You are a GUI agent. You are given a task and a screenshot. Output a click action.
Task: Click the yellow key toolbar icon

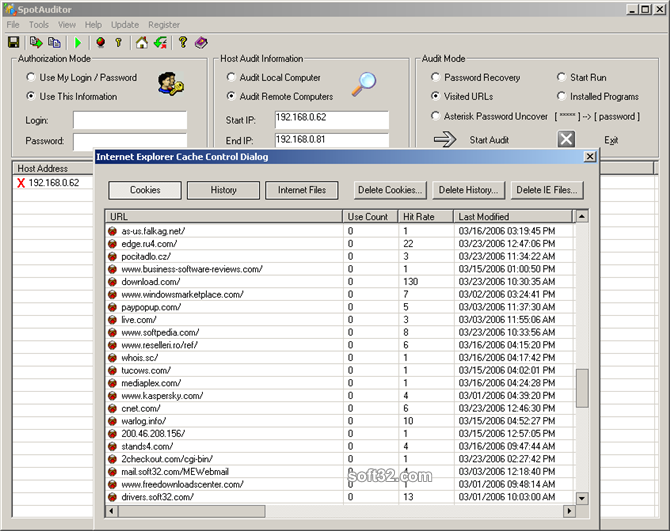119,42
